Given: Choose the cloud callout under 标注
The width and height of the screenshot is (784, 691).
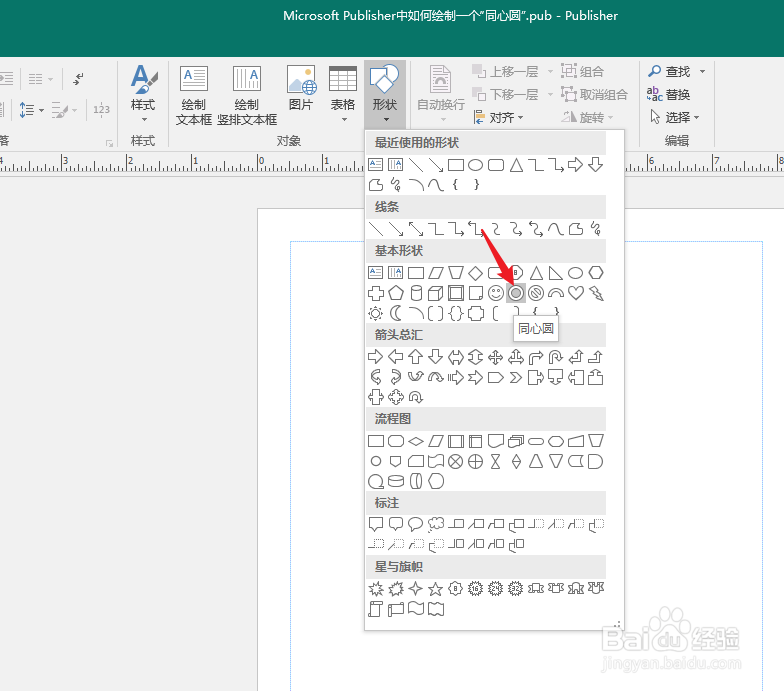Looking at the screenshot, I should 436,524.
